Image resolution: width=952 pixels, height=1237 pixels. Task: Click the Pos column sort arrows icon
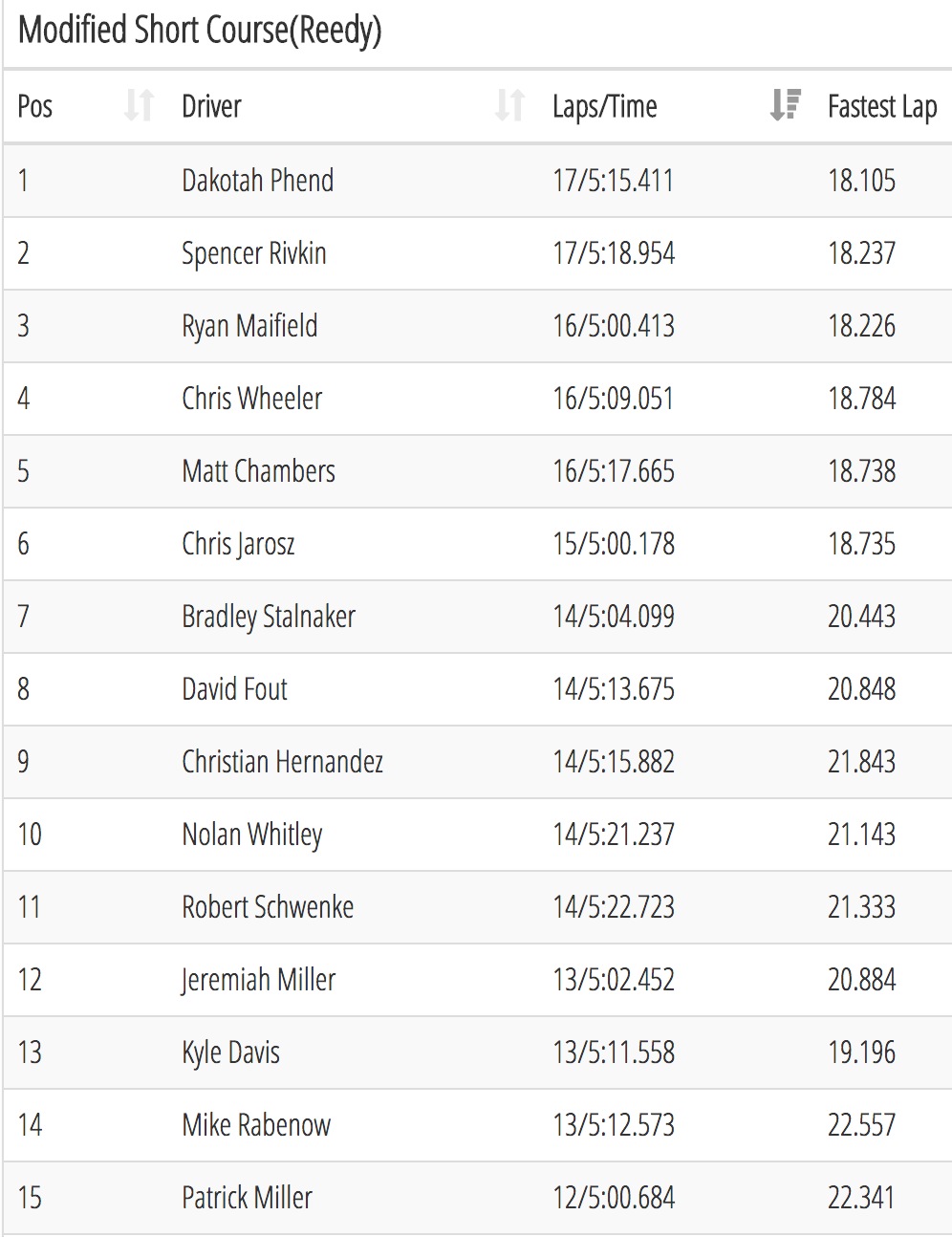140,105
